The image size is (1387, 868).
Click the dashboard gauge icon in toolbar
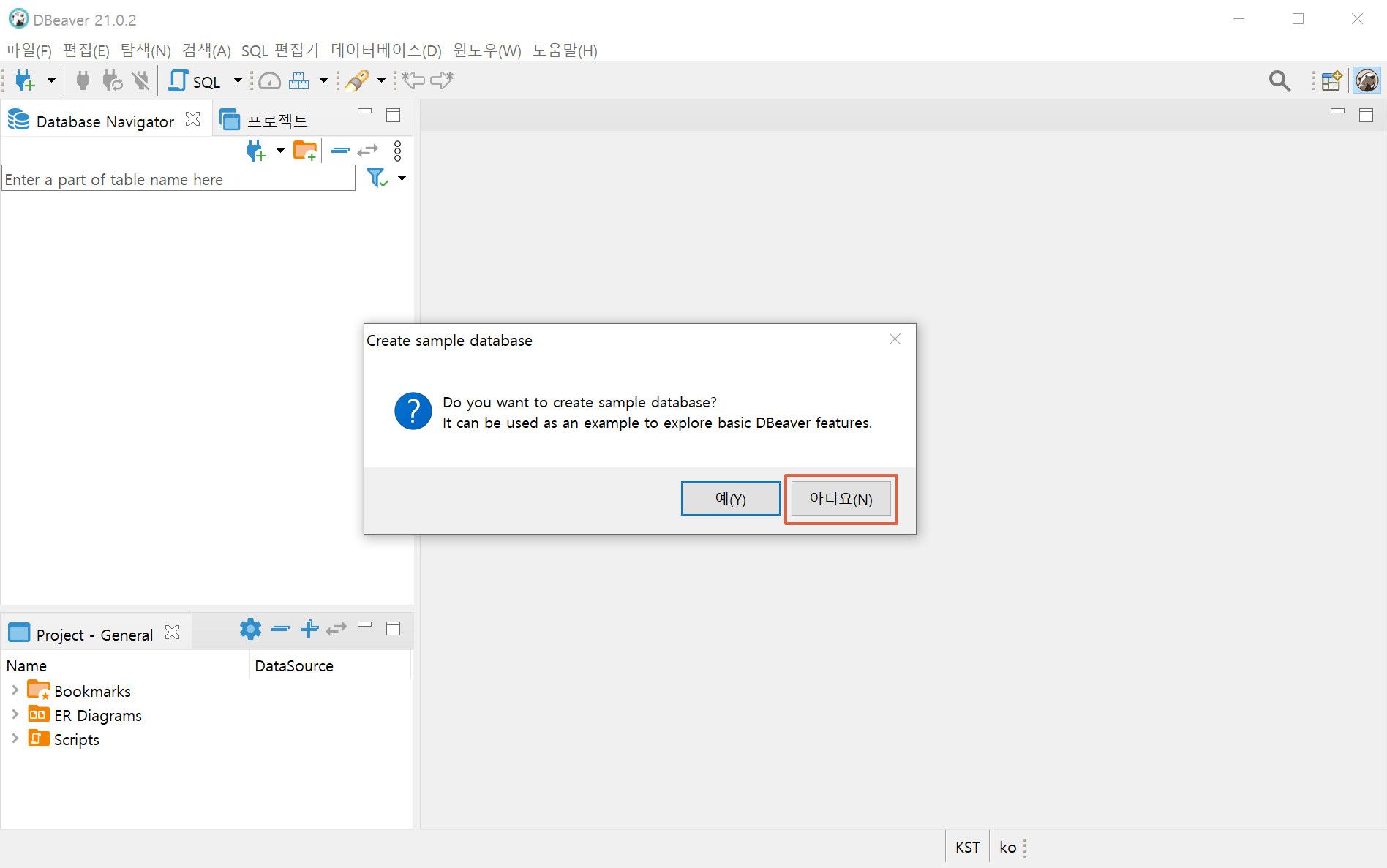[x=270, y=80]
